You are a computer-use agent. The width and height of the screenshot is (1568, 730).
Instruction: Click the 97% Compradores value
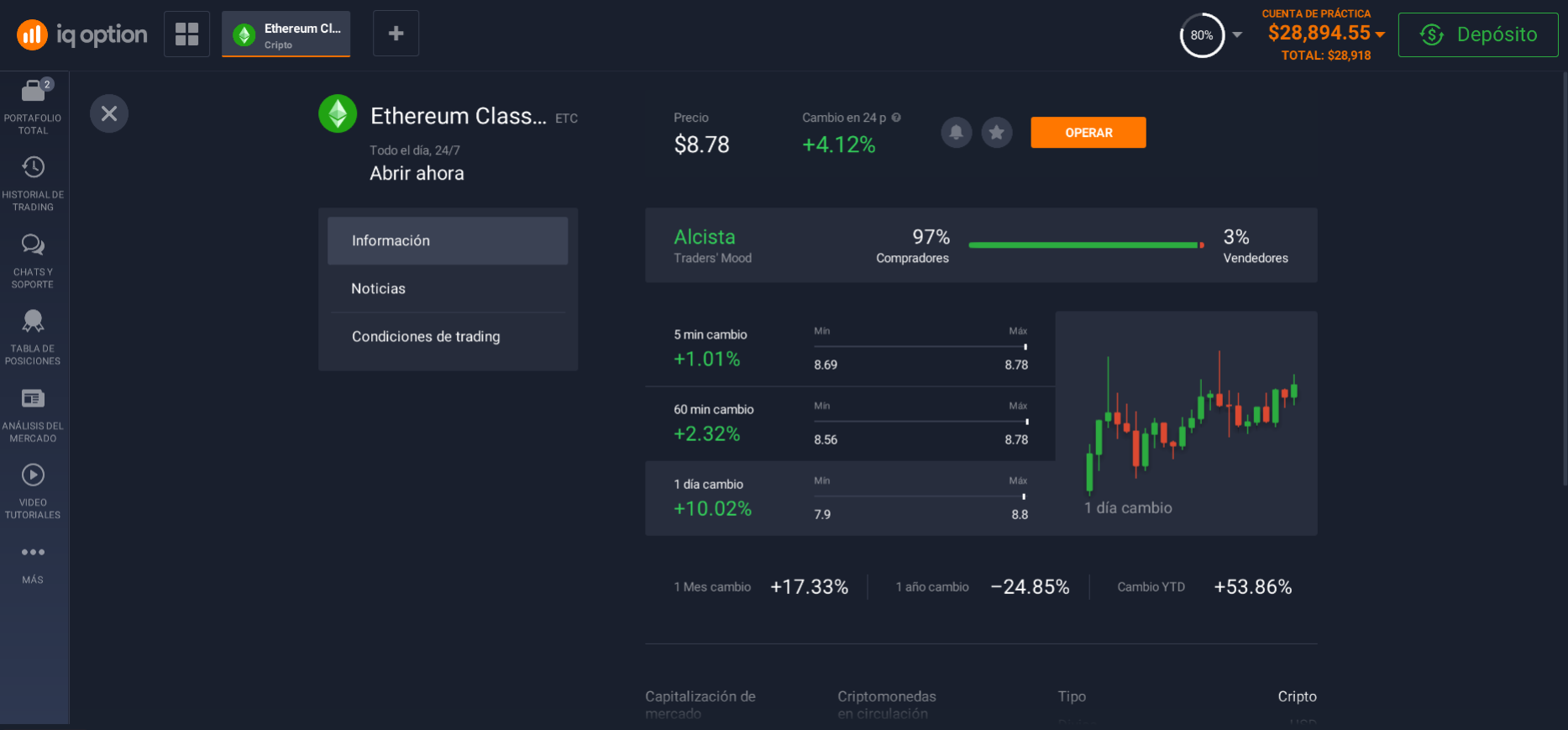click(x=931, y=237)
